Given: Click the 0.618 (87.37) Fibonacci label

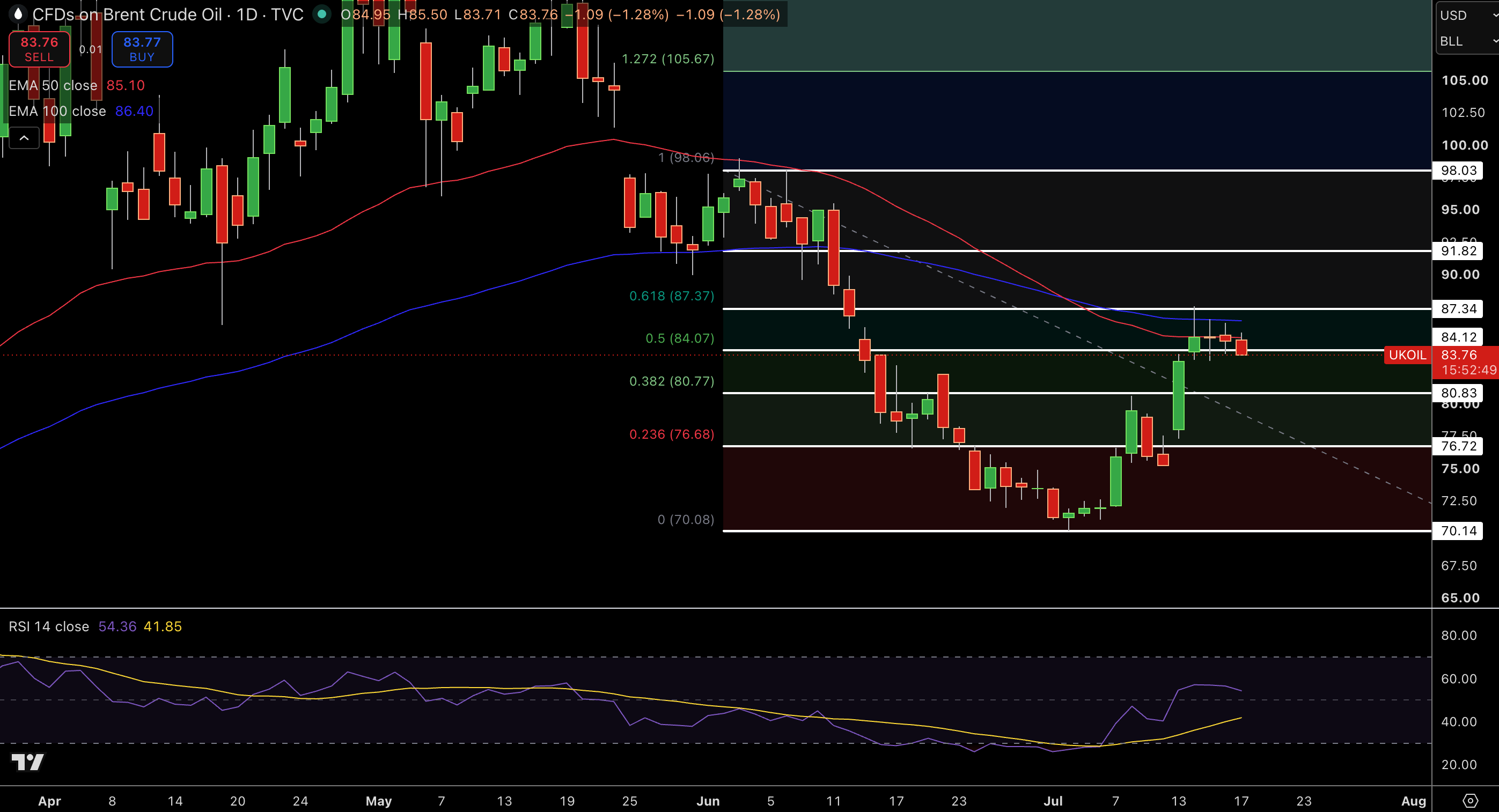Looking at the screenshot, I should click(x=672, y=296).
